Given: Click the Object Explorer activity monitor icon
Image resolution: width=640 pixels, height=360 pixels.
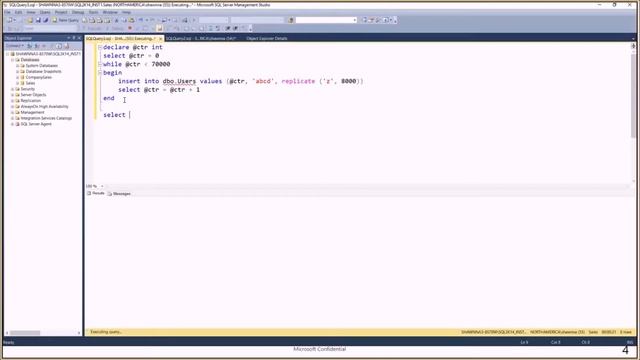Looking at the screenshot, I should pyautogui.click(x=67, y=46).
